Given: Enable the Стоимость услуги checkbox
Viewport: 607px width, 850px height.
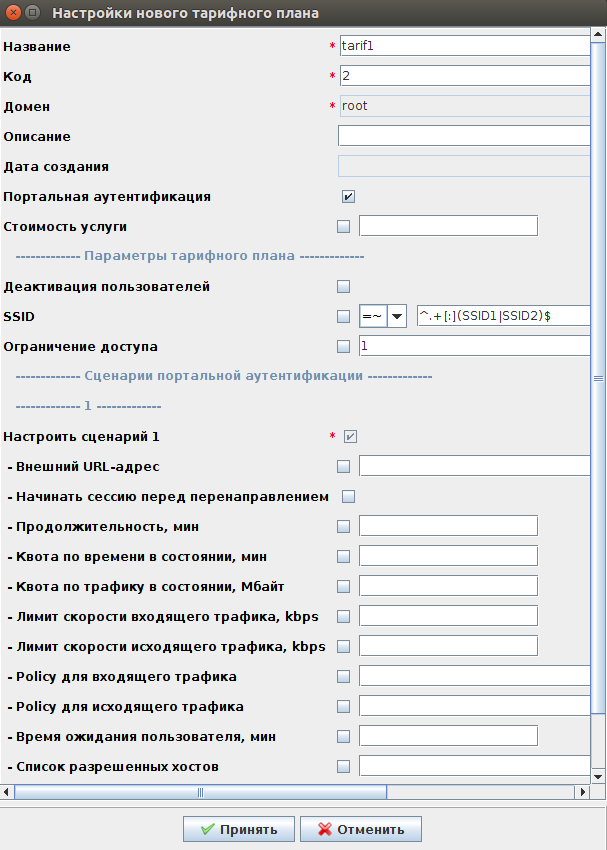Looking at the screenshot, I should tap(344, 226).
